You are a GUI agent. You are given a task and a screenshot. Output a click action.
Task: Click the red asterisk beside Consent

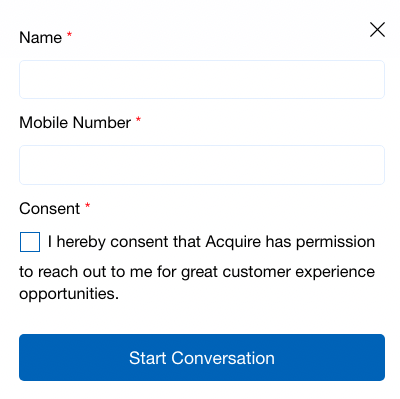click(87, 205)
